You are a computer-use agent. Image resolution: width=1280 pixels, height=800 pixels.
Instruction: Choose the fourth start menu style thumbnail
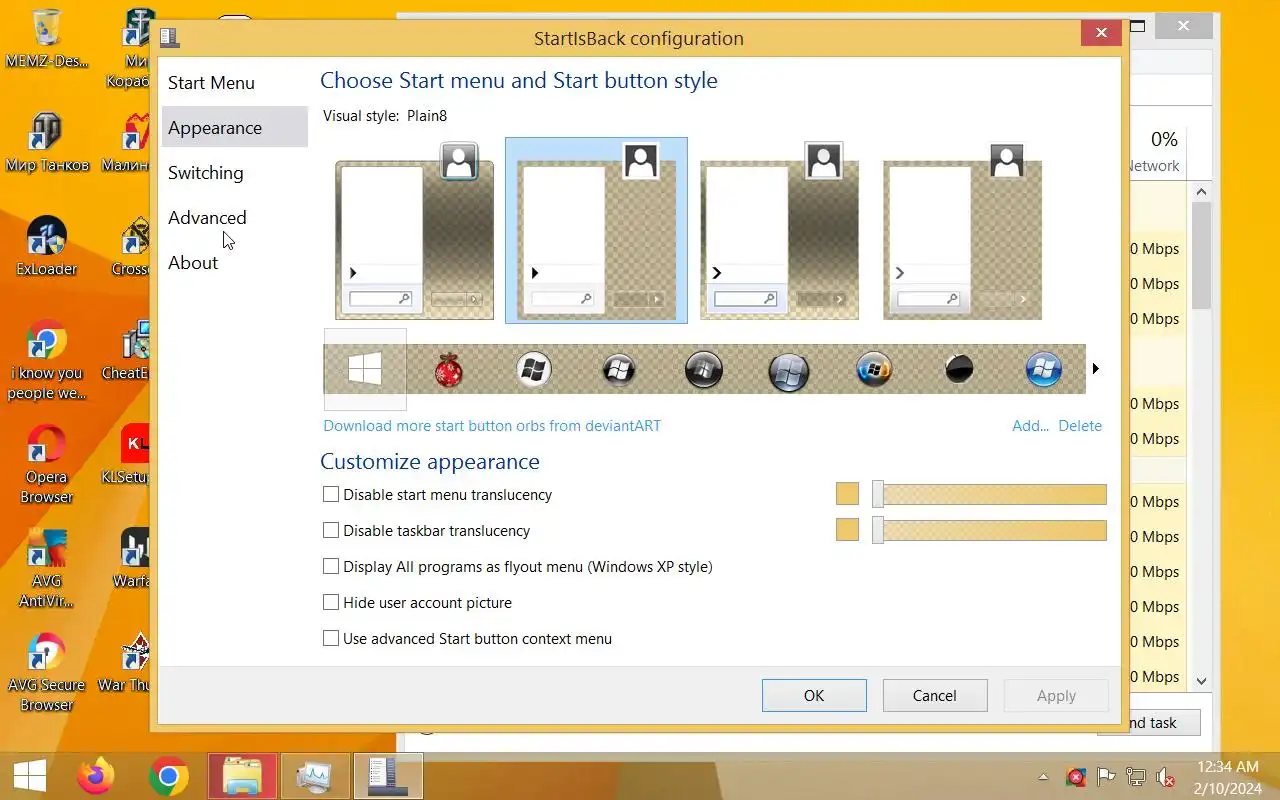pyautogui.click(x=962, y=231)
